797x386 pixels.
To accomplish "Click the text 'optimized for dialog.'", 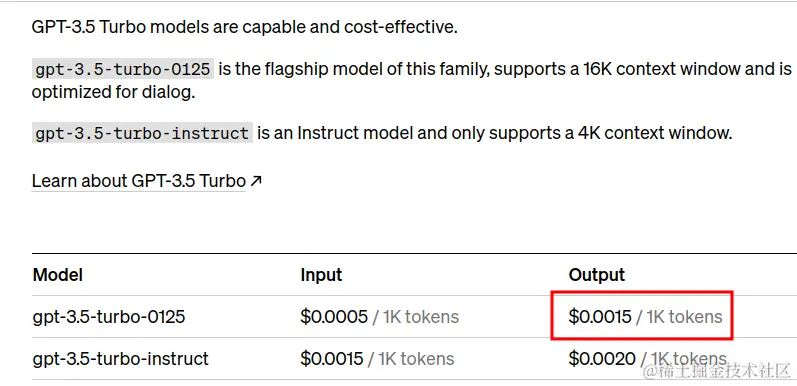I will [113, 93].
